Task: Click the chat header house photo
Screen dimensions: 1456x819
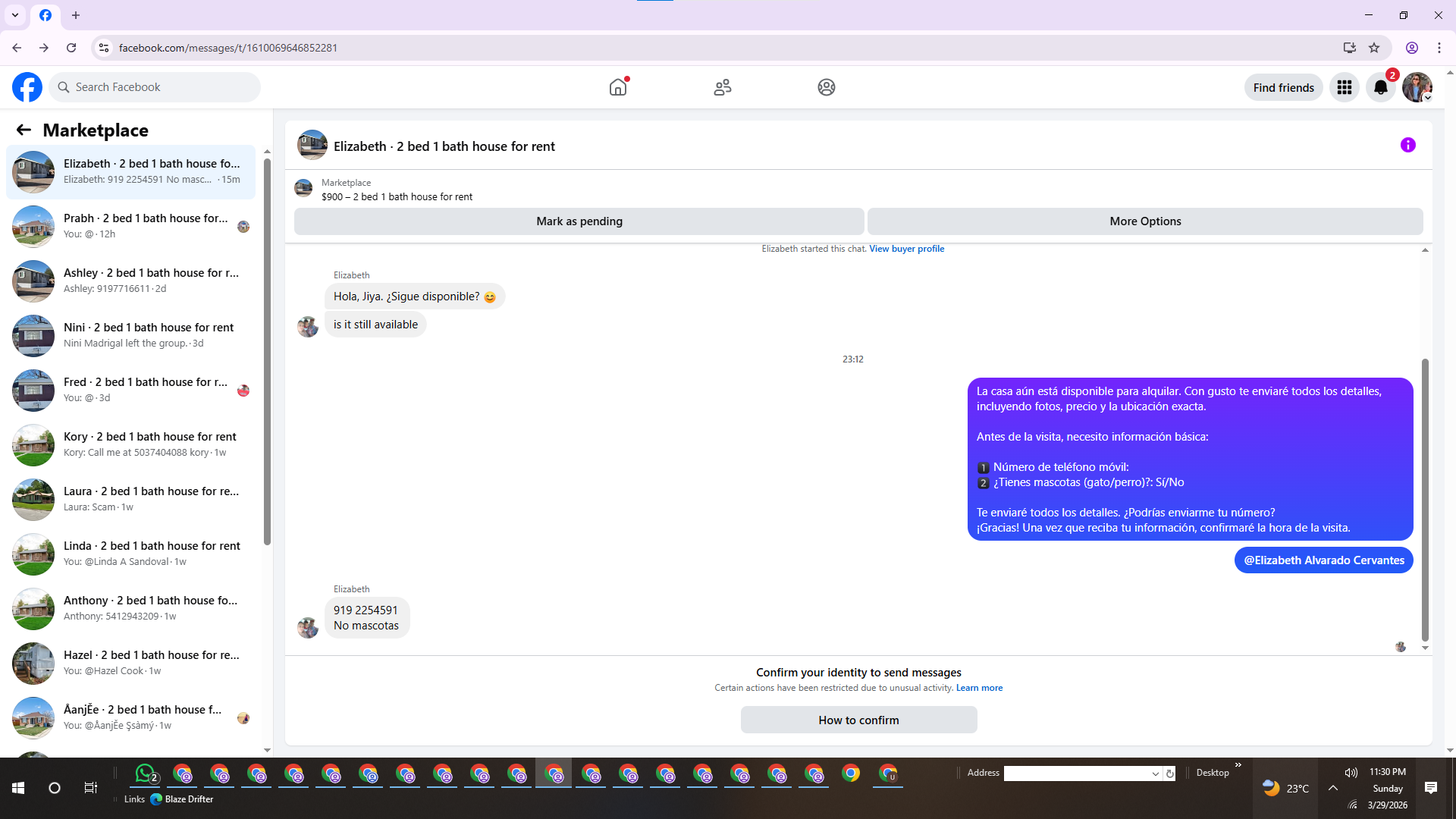Action: [x=312, y=145]
